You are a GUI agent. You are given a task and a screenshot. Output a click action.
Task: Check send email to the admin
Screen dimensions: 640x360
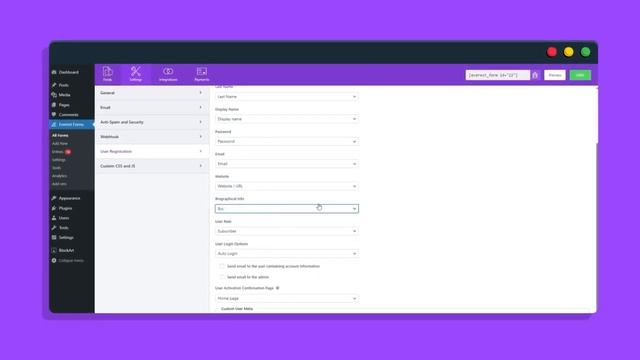tap(222, 277)
